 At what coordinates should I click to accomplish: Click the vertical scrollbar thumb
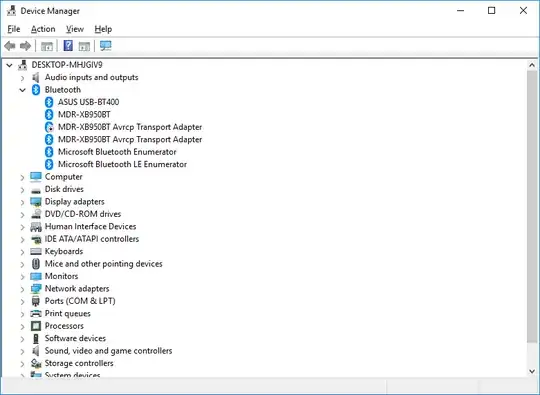(x=532, y=207)
